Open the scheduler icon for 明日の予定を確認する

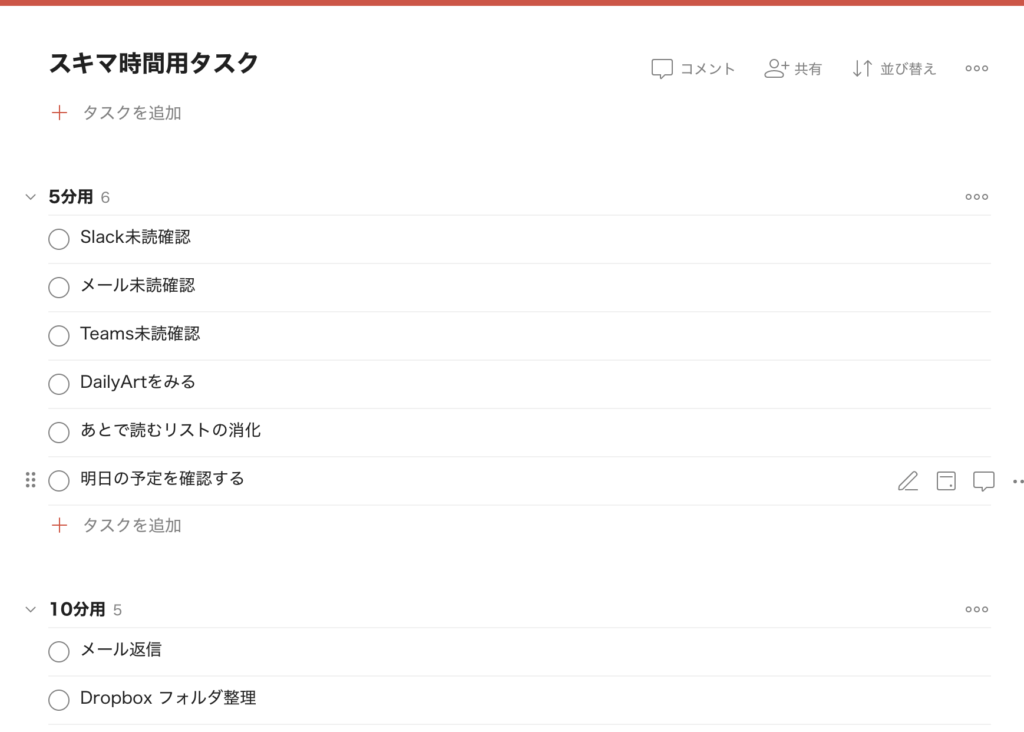945,481
